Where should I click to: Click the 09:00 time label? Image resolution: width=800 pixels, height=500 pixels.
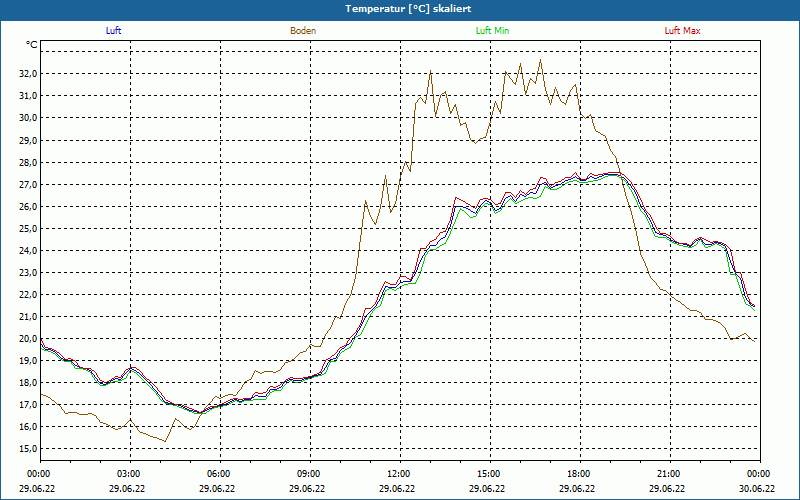[308, 473]
